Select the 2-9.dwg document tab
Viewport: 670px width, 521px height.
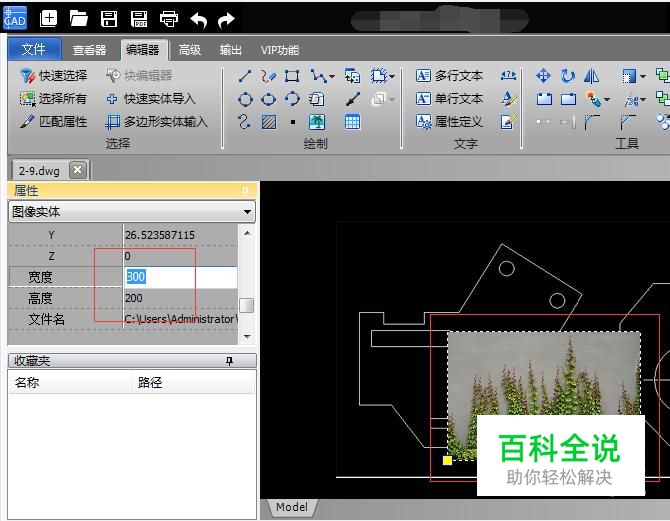pos(39,171)
